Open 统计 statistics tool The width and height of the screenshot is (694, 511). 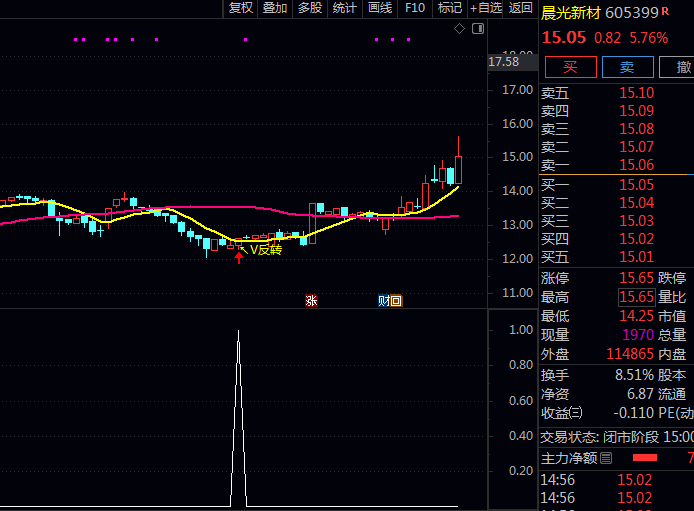click(344, 8)
